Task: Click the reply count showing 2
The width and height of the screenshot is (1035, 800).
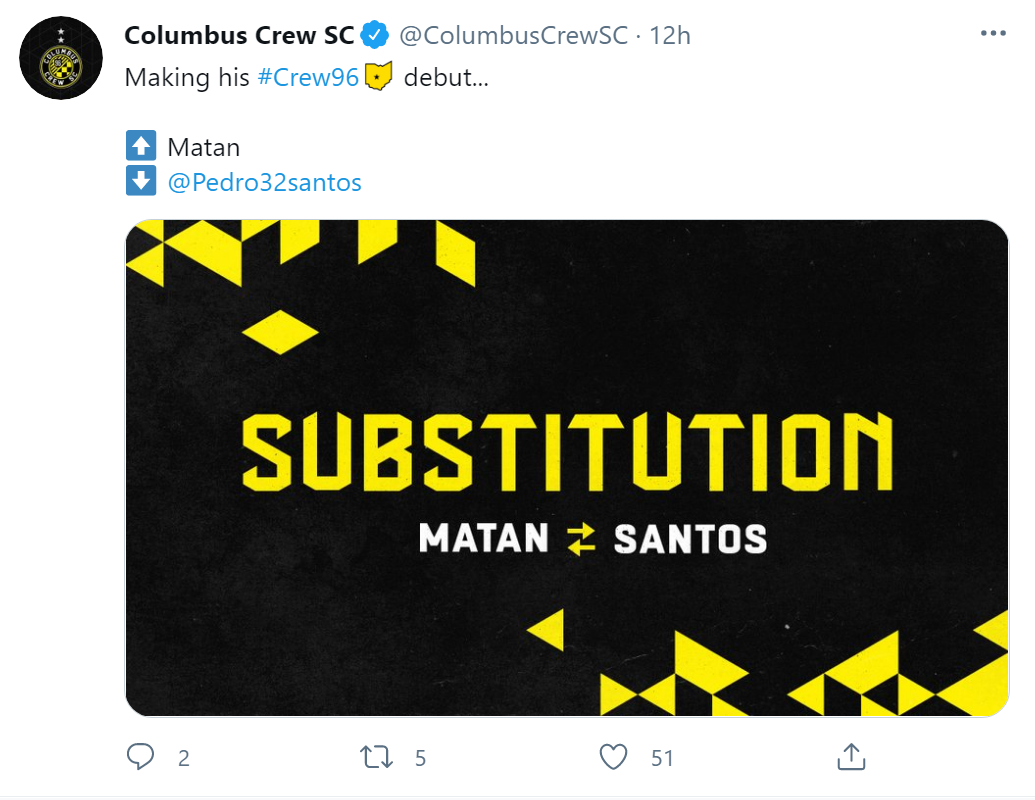Action: tap(182, 758)
